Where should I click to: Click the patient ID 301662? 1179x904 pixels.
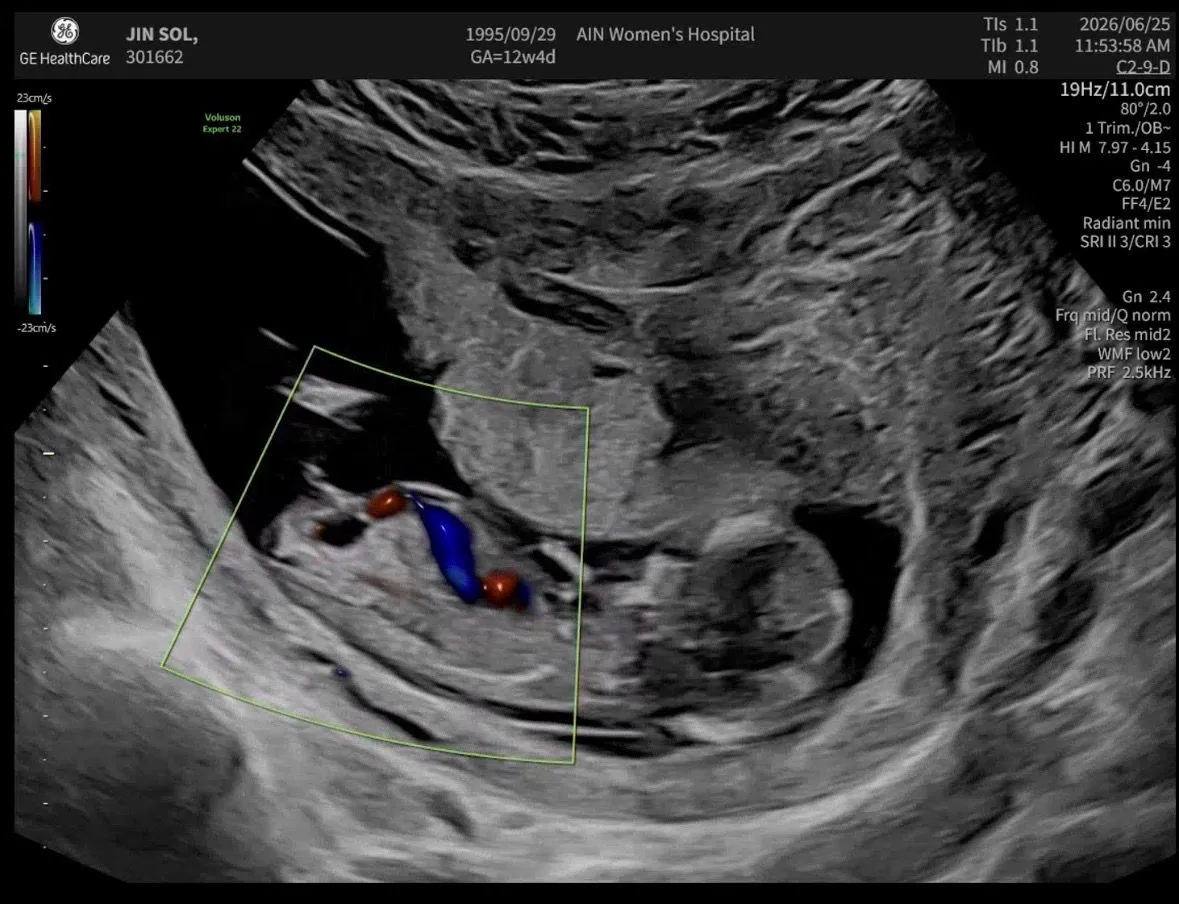154,57
